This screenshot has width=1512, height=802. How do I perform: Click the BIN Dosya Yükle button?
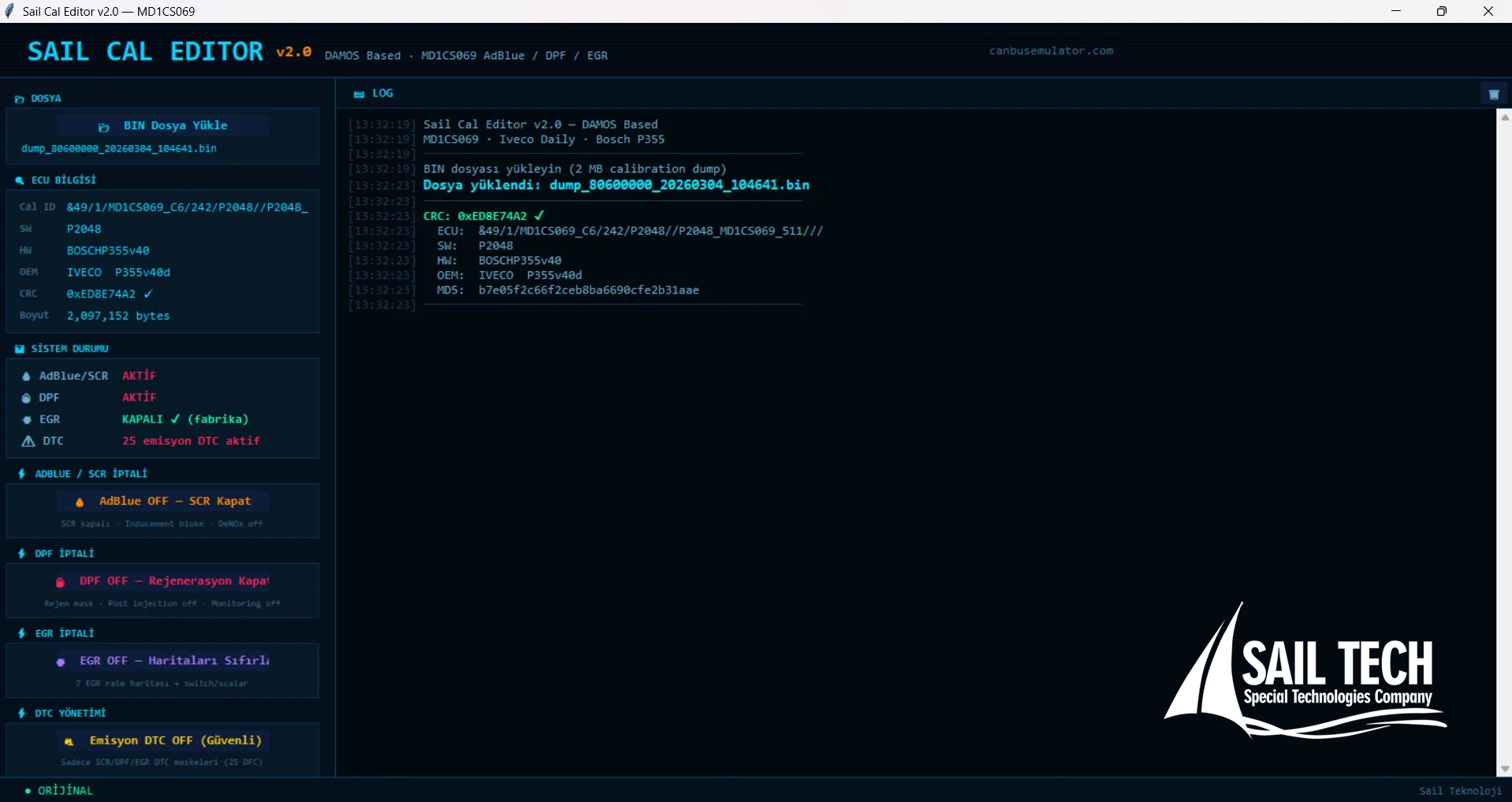coord(162,126)
